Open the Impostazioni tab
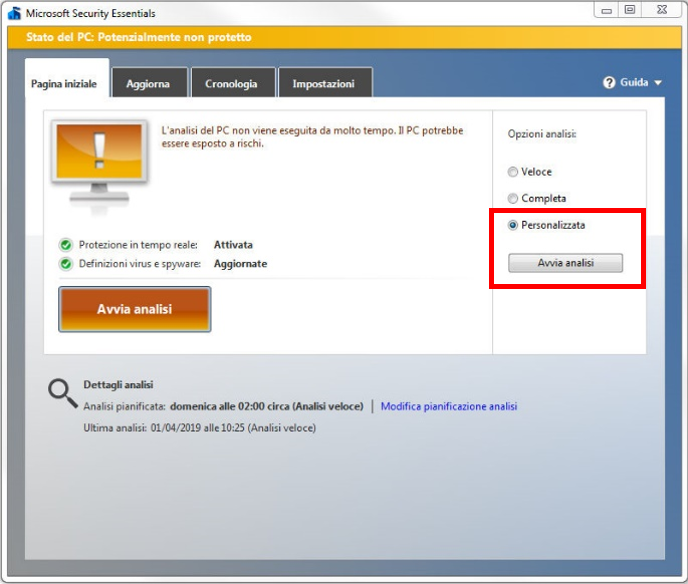688x584 pixels. [324, 83]
